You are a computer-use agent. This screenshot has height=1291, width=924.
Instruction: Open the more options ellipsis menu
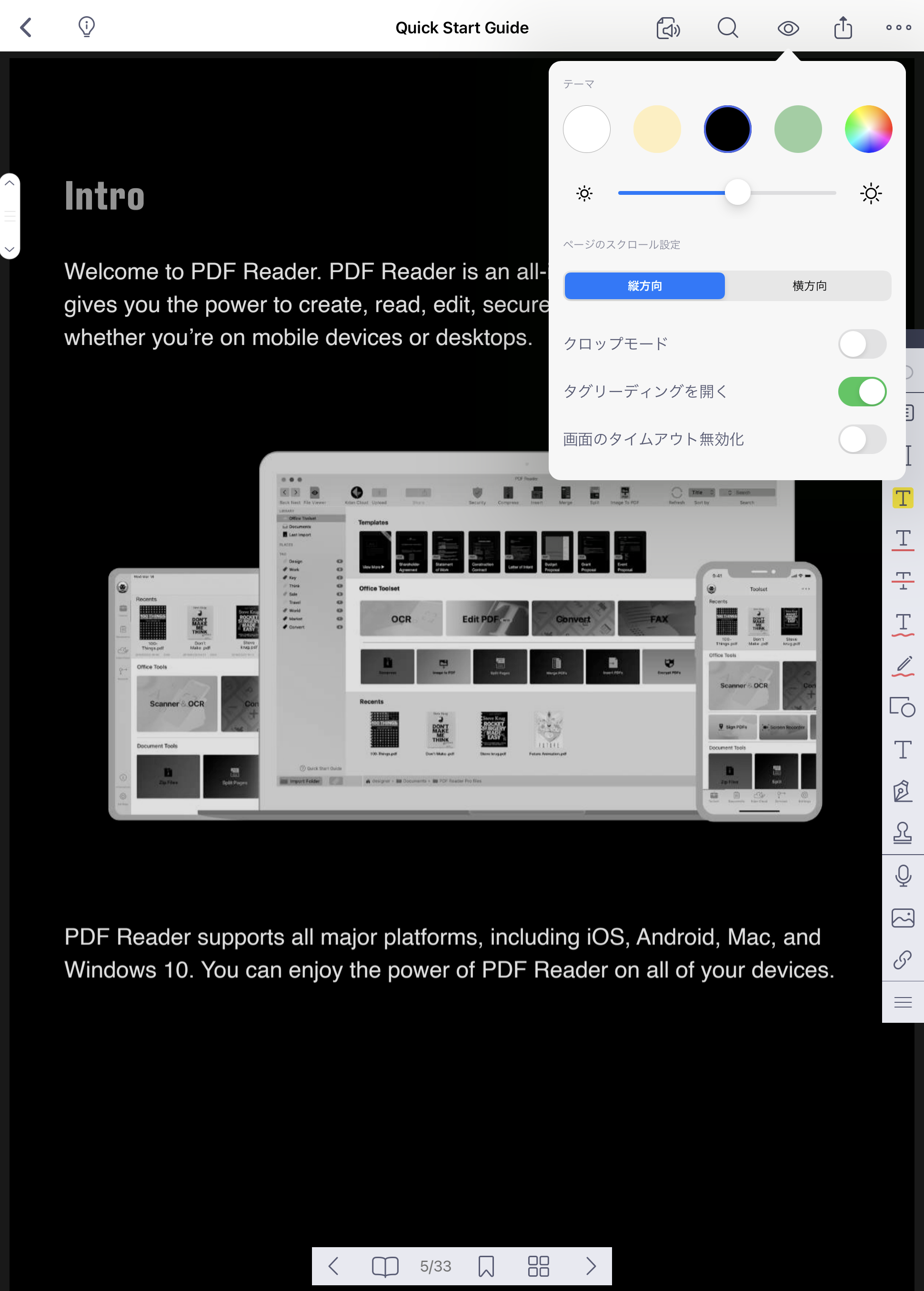pos(898,27)
